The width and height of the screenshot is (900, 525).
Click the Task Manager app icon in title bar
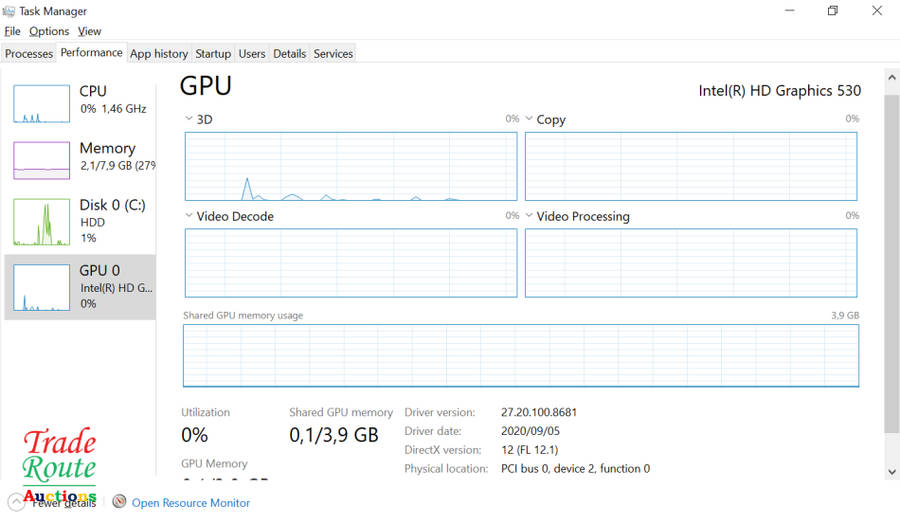click(10, 10)
